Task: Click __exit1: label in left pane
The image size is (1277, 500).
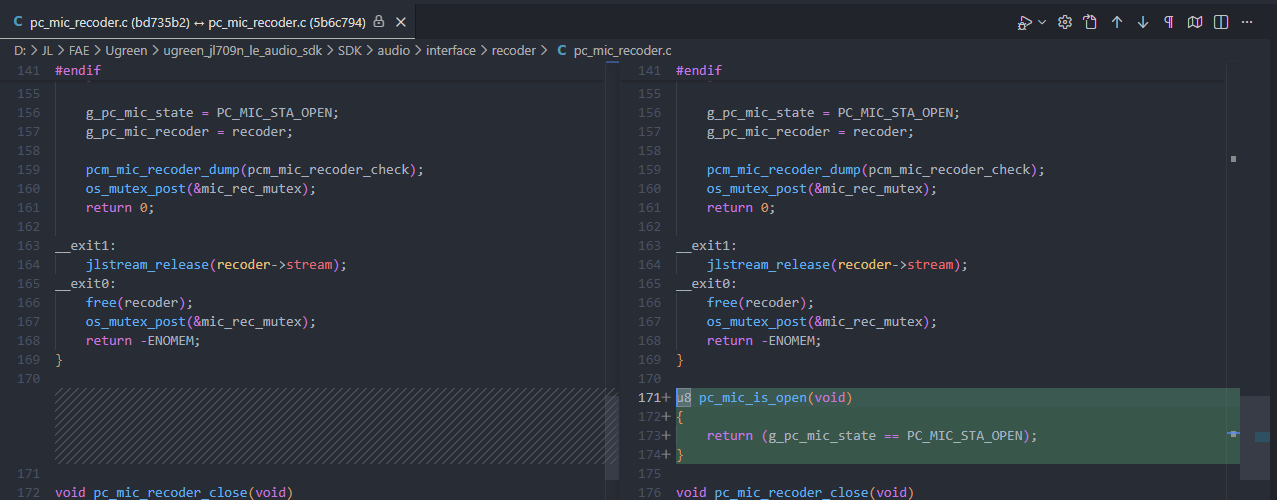Action: tap(86, 246)
